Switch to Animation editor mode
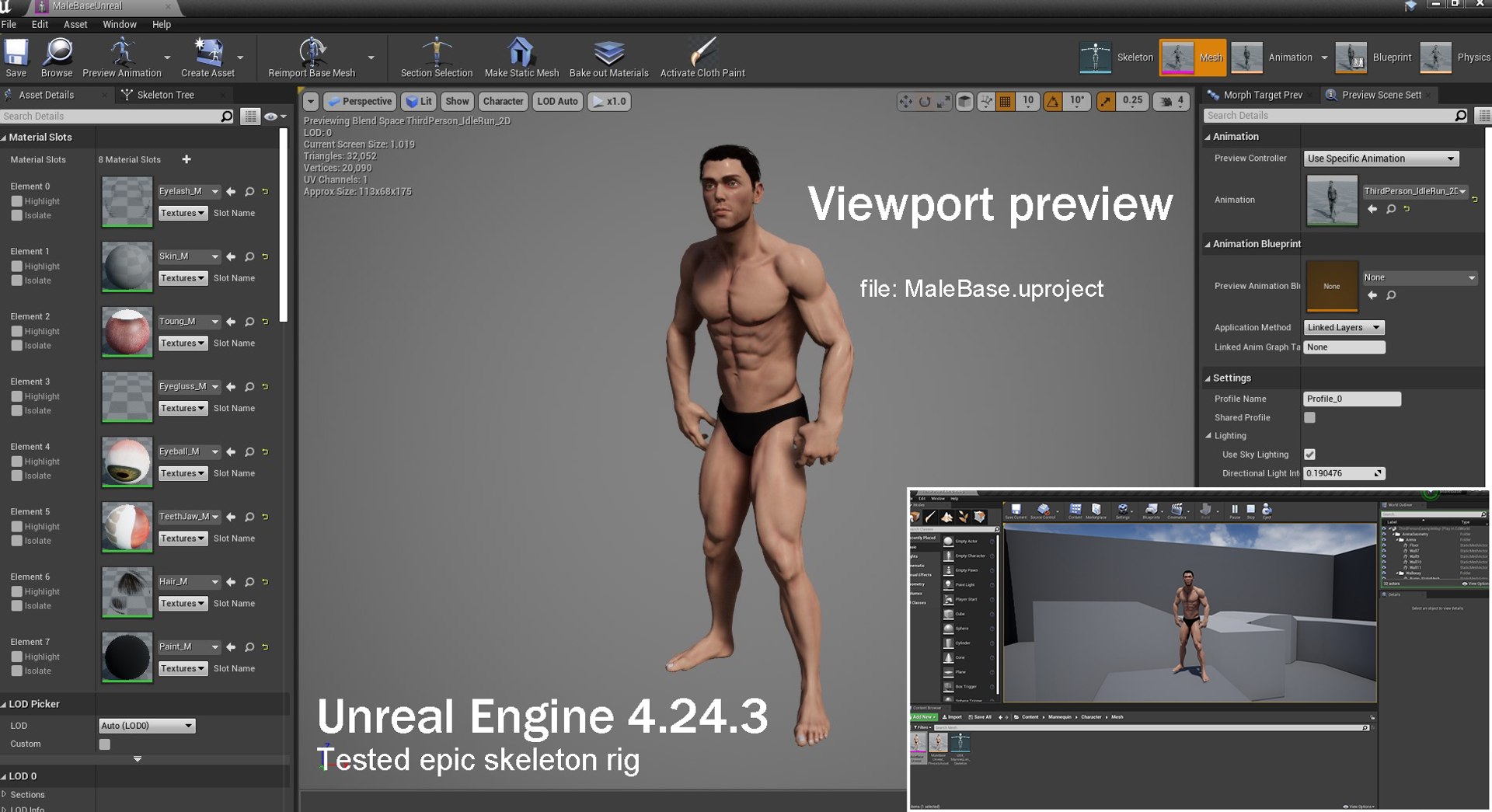 coord(1272,58)
